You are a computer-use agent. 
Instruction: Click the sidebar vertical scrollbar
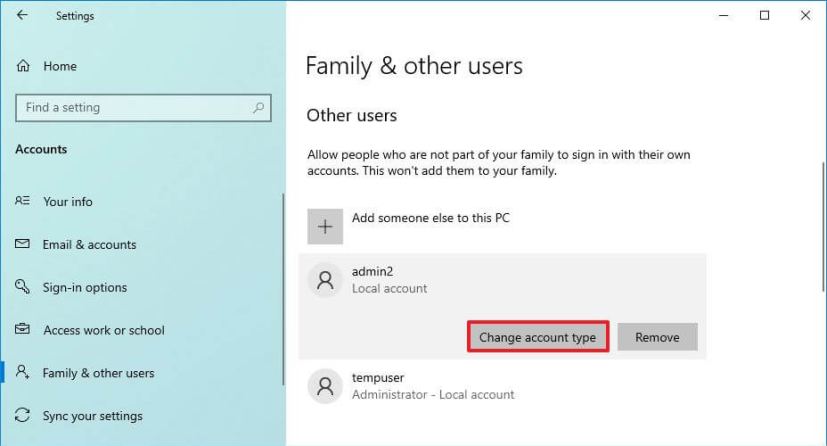click(x=283, y=289)
